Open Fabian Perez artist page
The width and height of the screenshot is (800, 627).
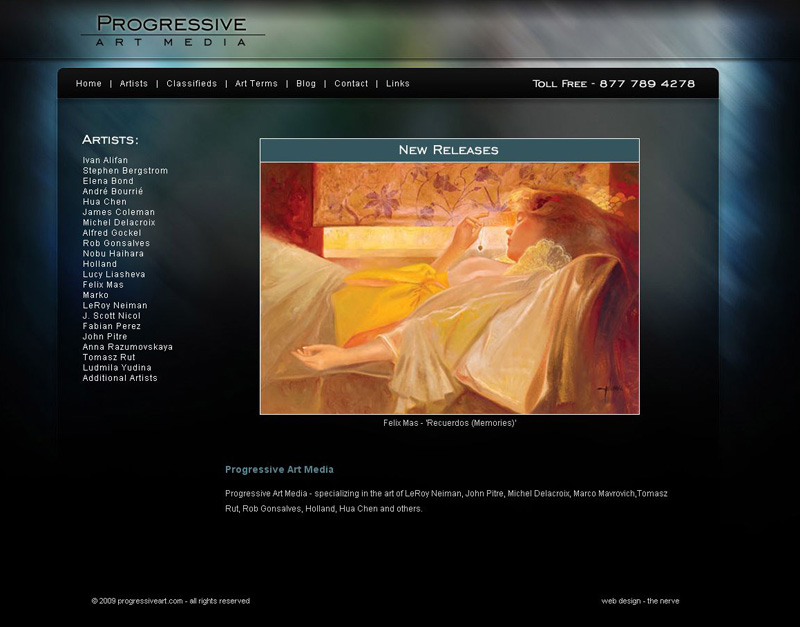[x=112, y=326]
